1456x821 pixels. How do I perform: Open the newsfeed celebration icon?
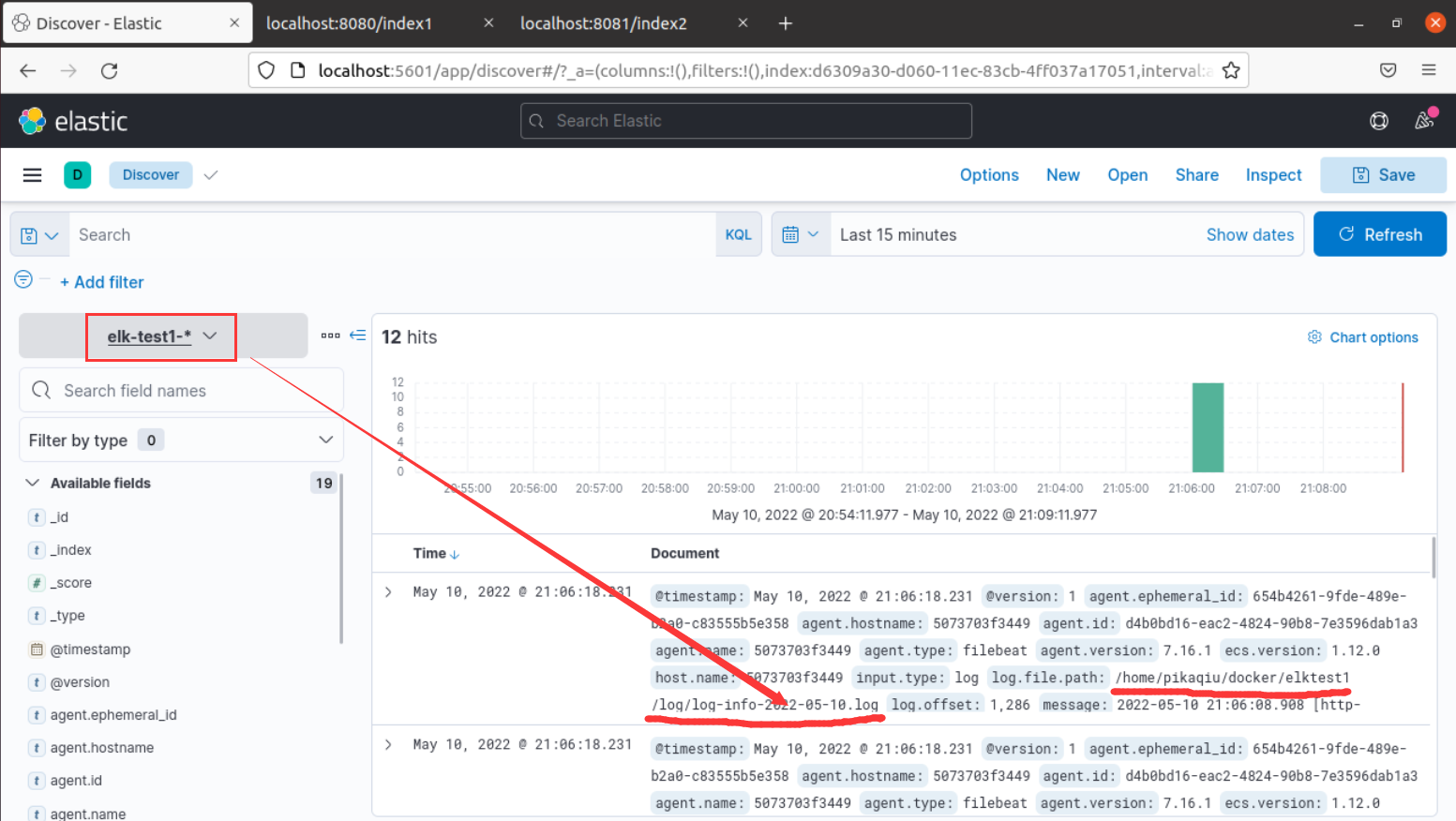coord(1425,119)
